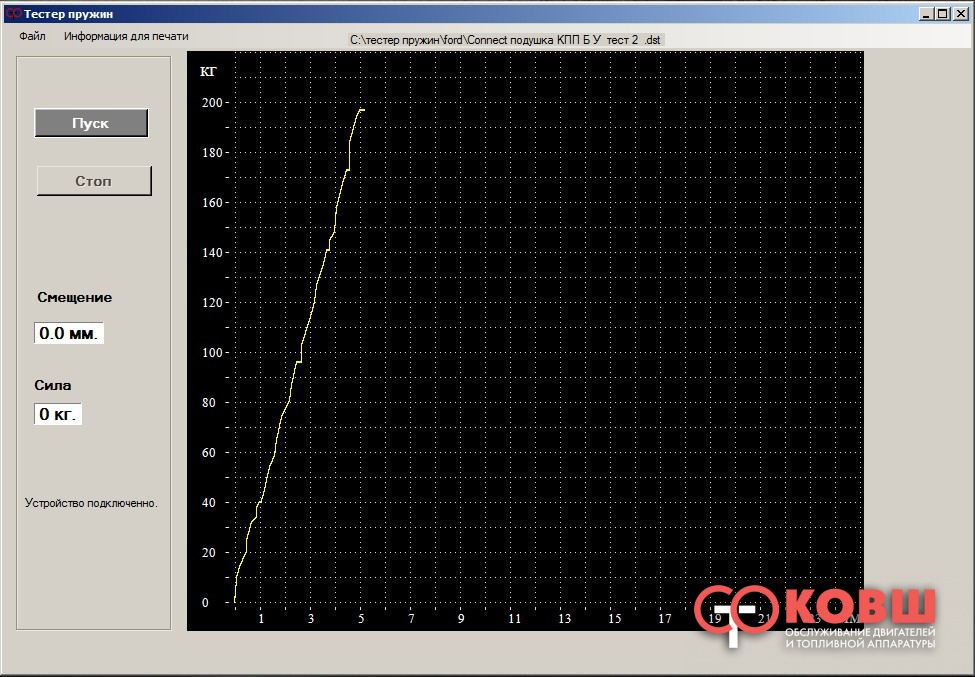Click the Смещение value field showing 0.0 мм

pos(69,333)
